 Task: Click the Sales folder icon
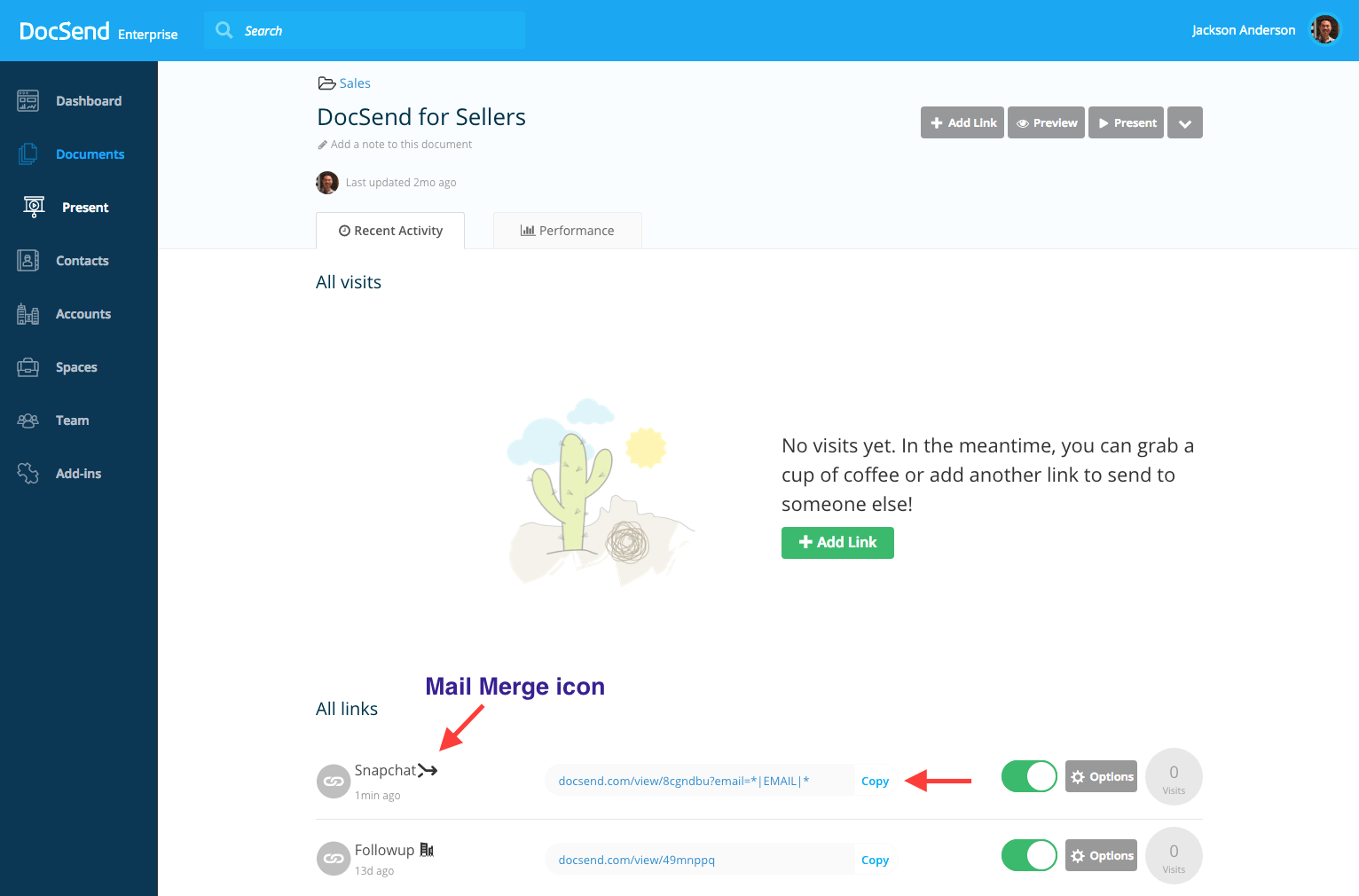pyautogui.click(x=326, y=83)
